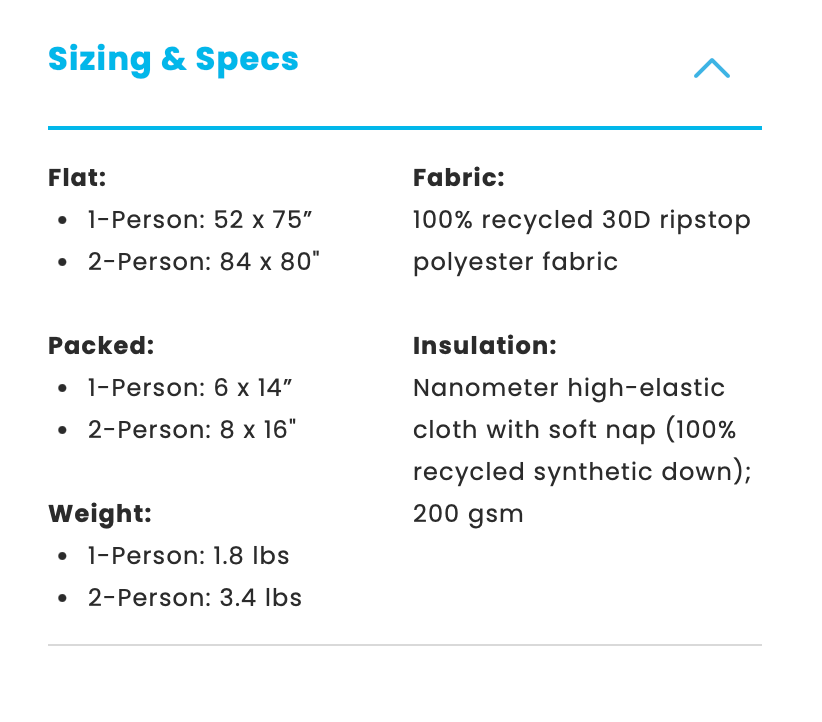Click the blue divider under the heading

404,128
